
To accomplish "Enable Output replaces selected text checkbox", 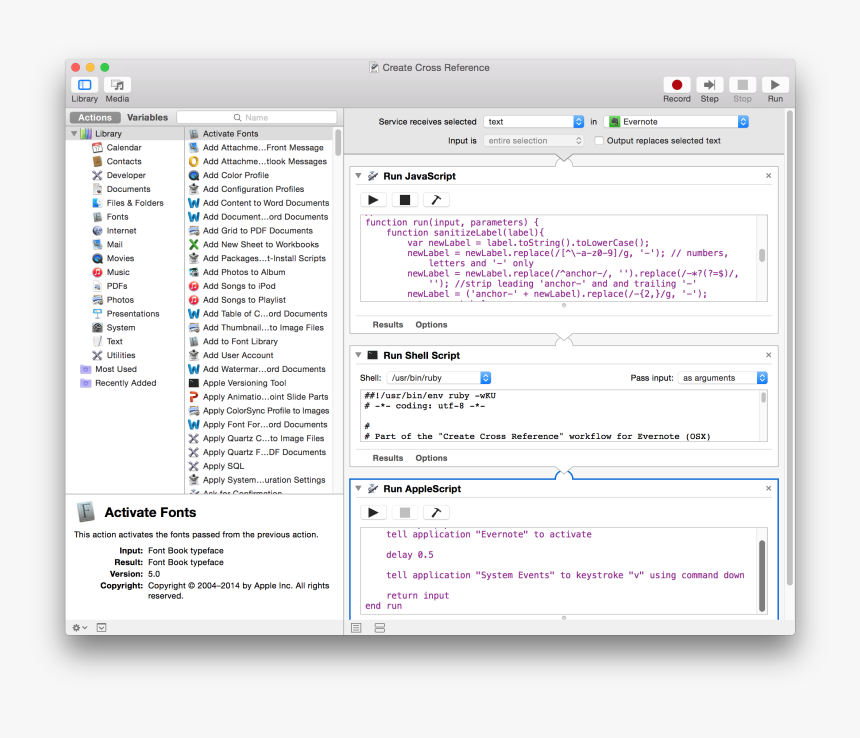I will click(599, 141).
